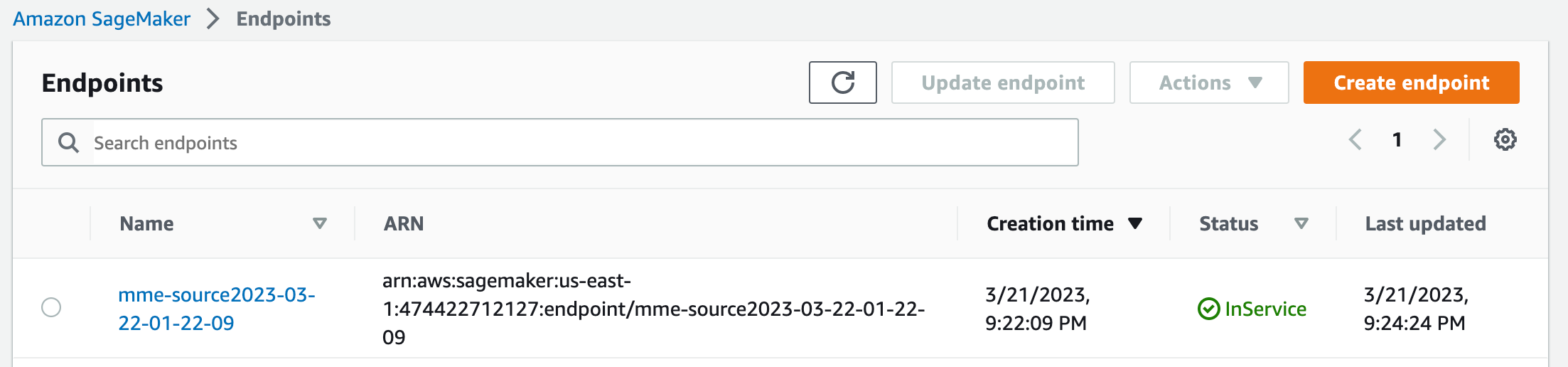Click the breadcrumb separator chevron
The width and height of the screenshot is (1568, 367).
tap(213, 18)
